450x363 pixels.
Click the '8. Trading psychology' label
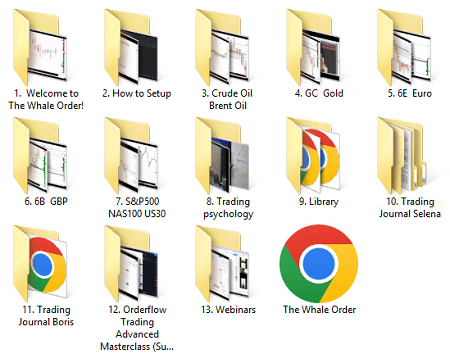228,208
